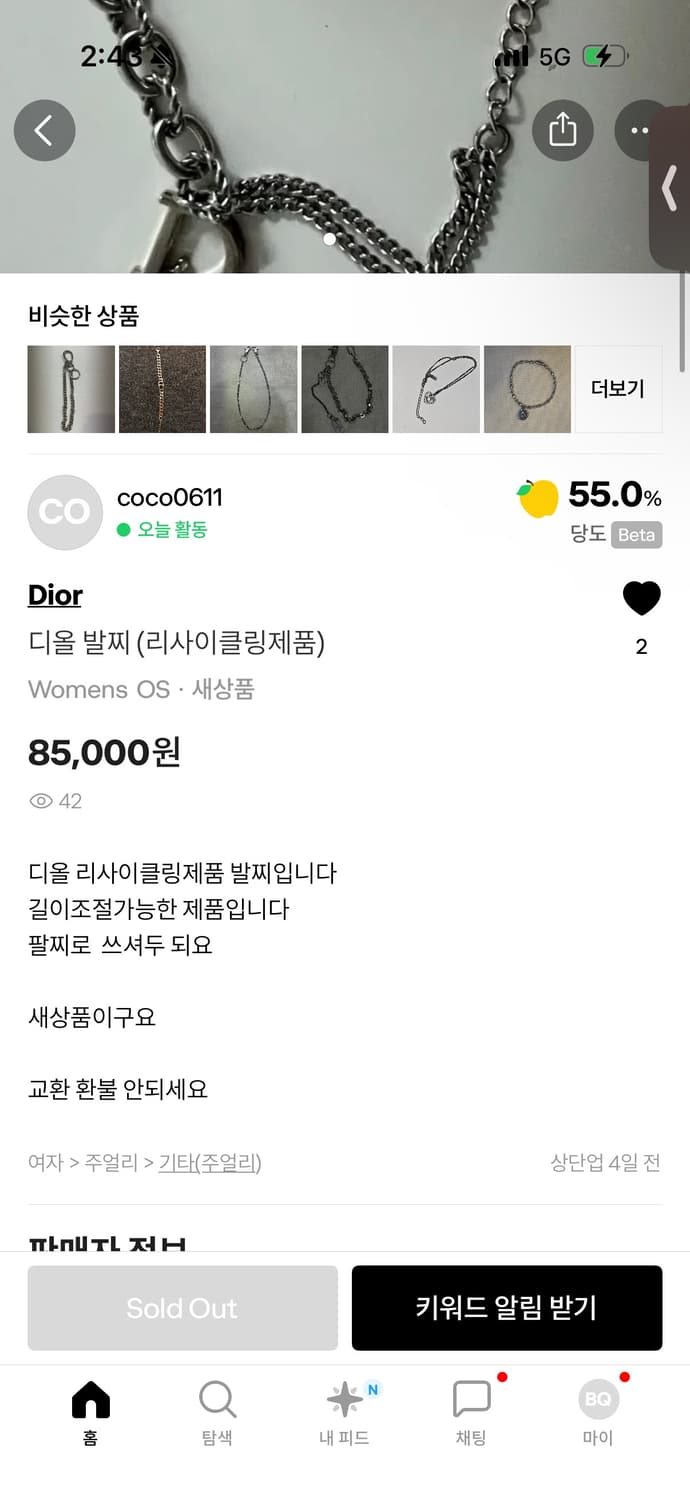Screen dimensions: 690x1500
Task: Open the first similar product thumbnail
Action: point(70,389)
